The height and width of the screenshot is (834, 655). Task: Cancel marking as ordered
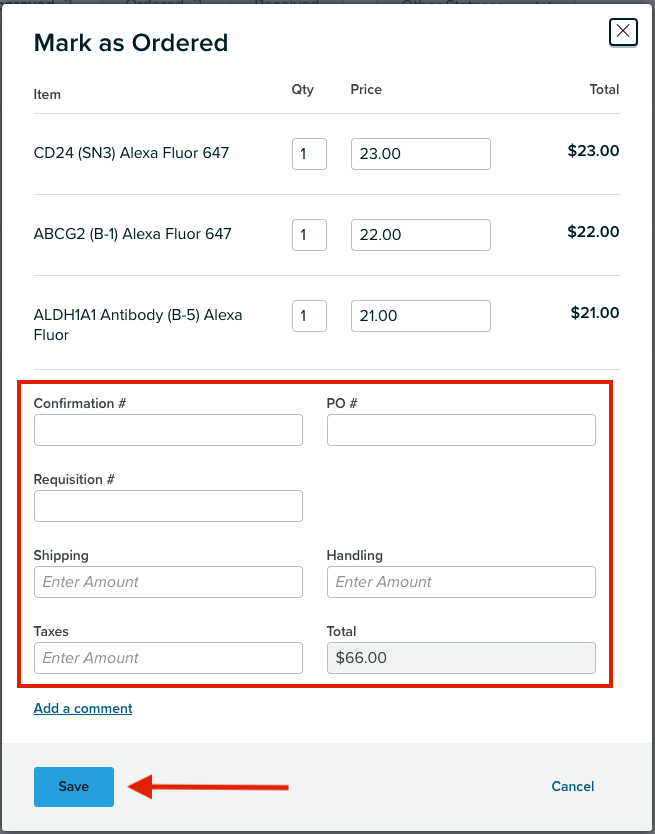pyautogui.click(x=573, y=787)
